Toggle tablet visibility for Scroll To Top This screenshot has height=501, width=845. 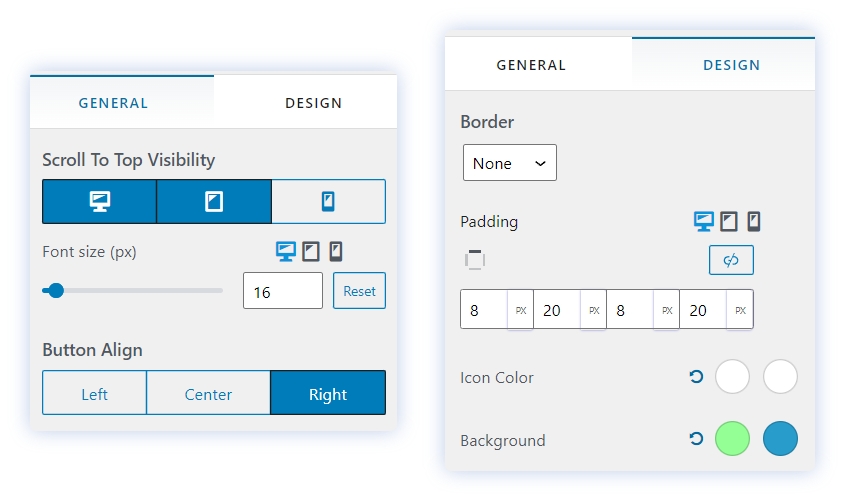(214, 202)
